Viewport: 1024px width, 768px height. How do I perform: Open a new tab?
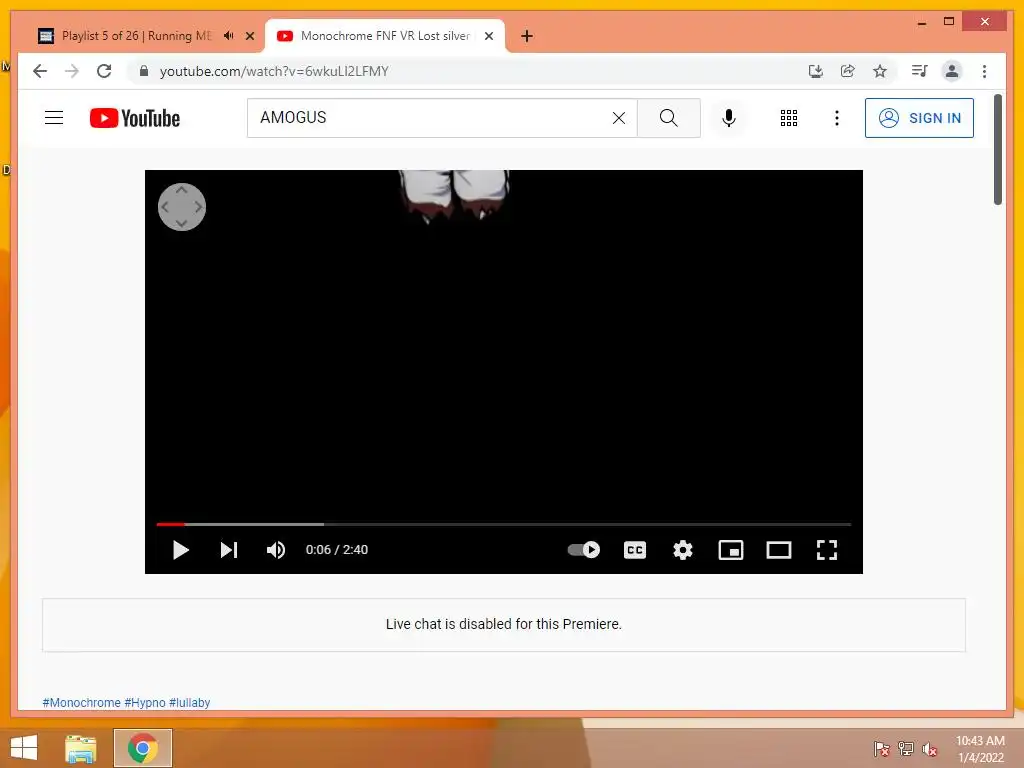click(527, 36)
